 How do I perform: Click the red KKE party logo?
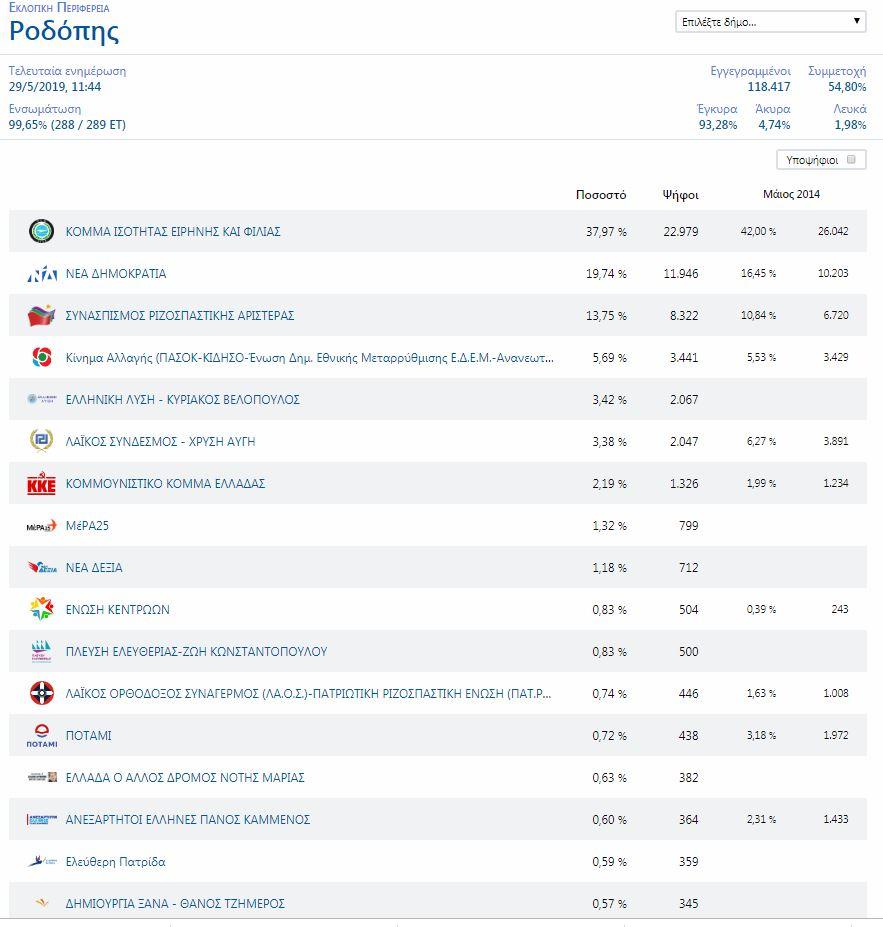pos(41,484)
